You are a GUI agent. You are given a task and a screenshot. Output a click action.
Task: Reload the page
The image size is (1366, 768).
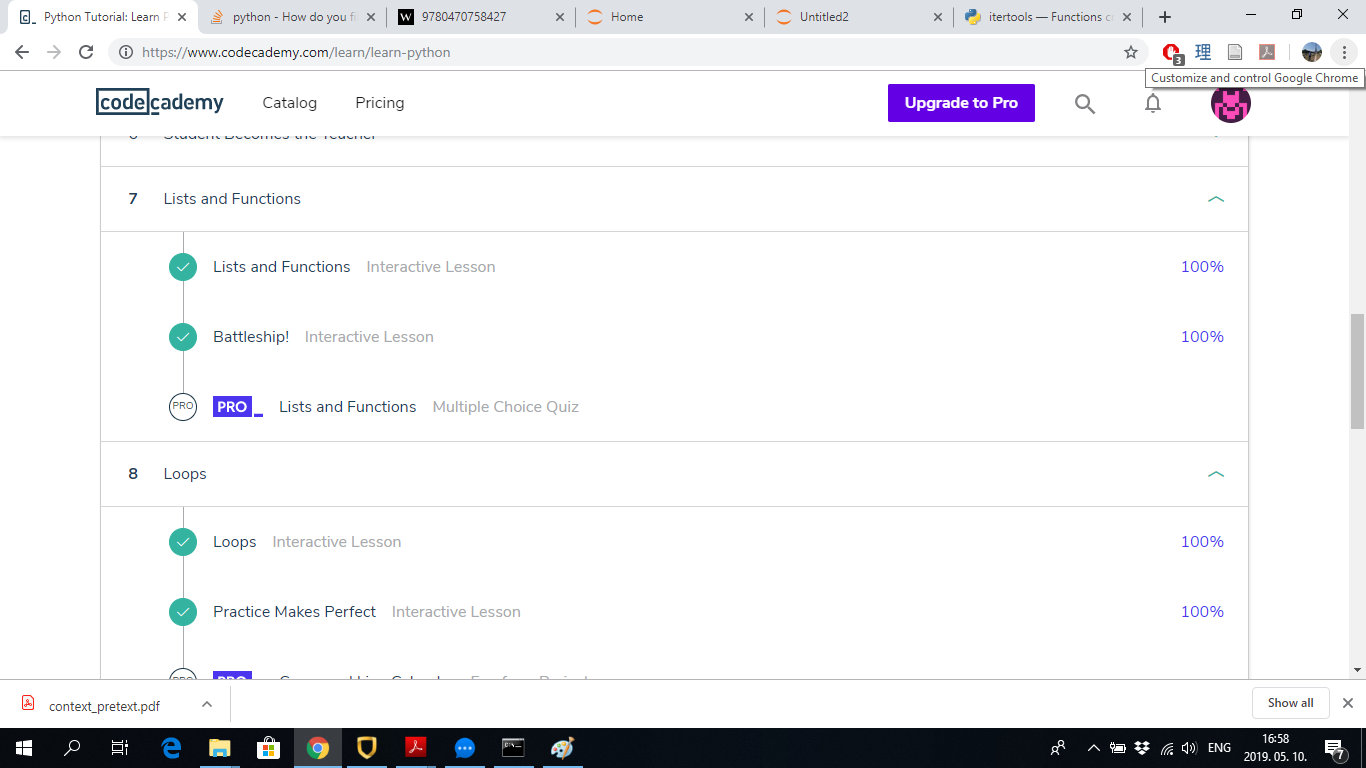pyautogui.click(x=86, y=52)
